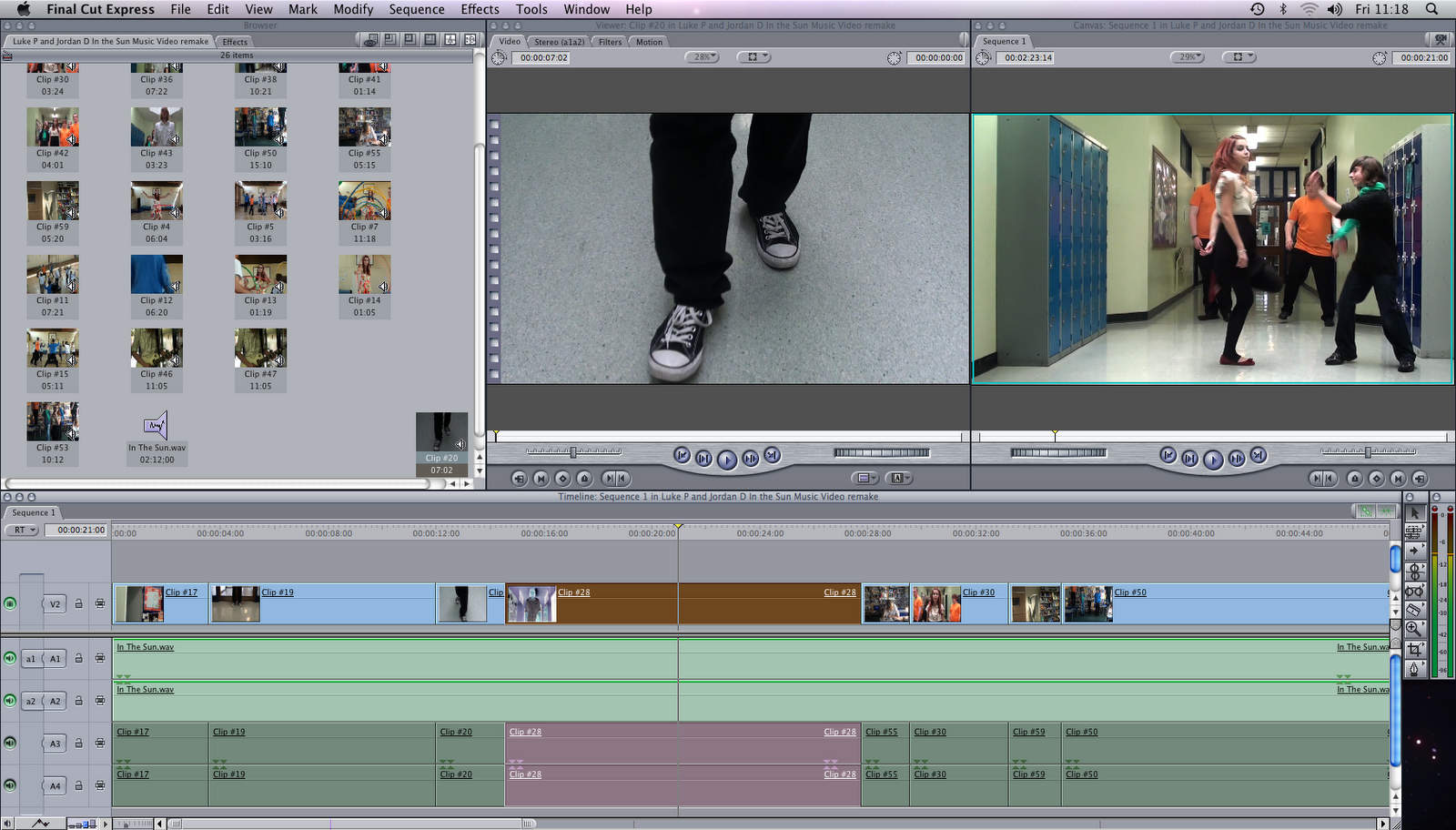Image resolution: width=1456 pixels, height=830 pixels.
Task: Open the Motion tab in the Viewer
Action: coord(648,42)
